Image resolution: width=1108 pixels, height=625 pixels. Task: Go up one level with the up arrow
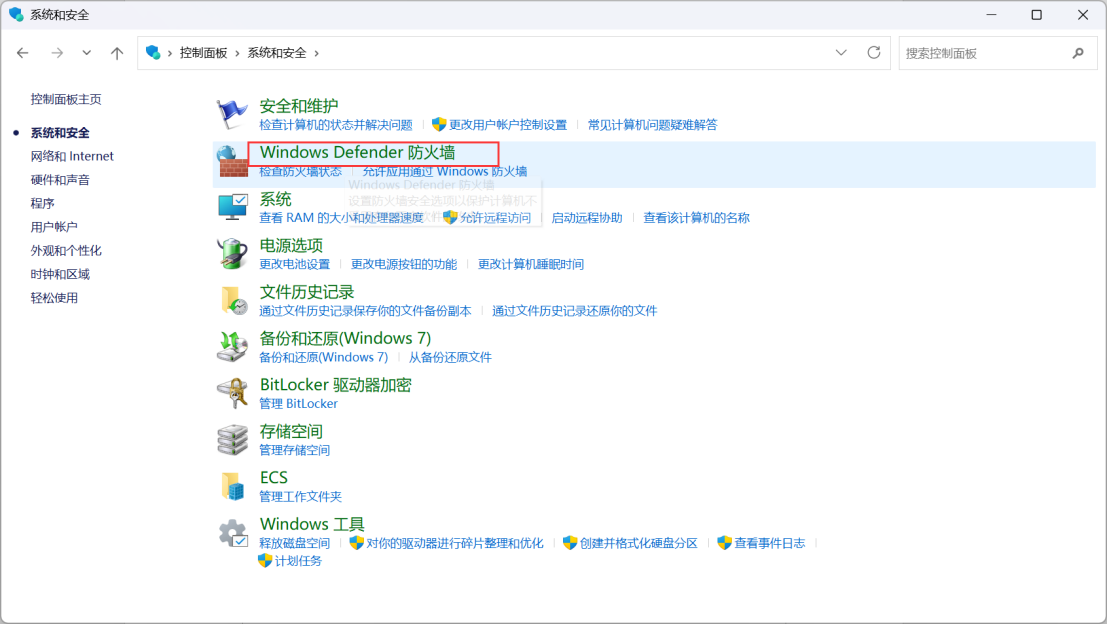coord(117,53)
